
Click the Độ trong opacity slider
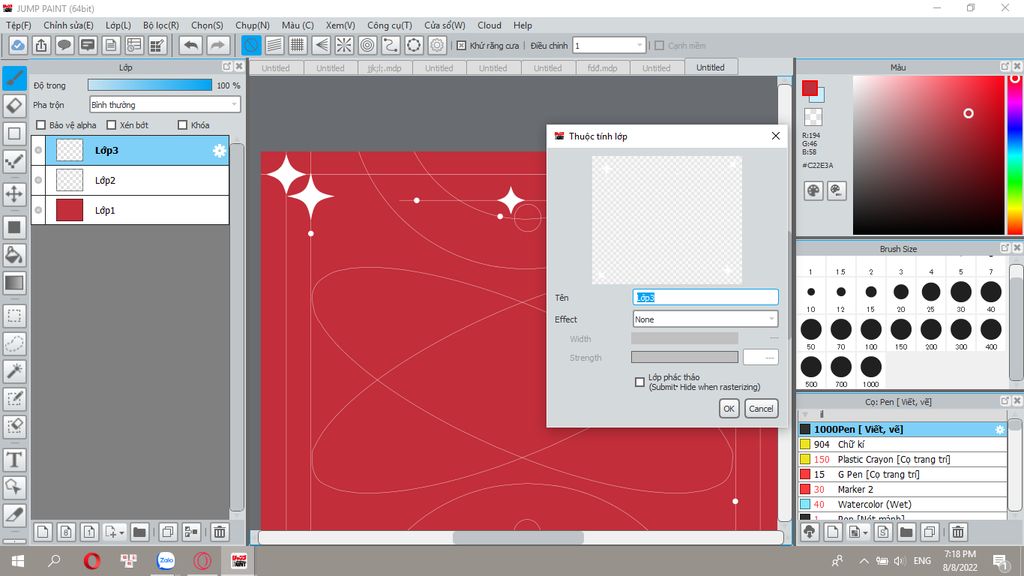tap(150, 85)
